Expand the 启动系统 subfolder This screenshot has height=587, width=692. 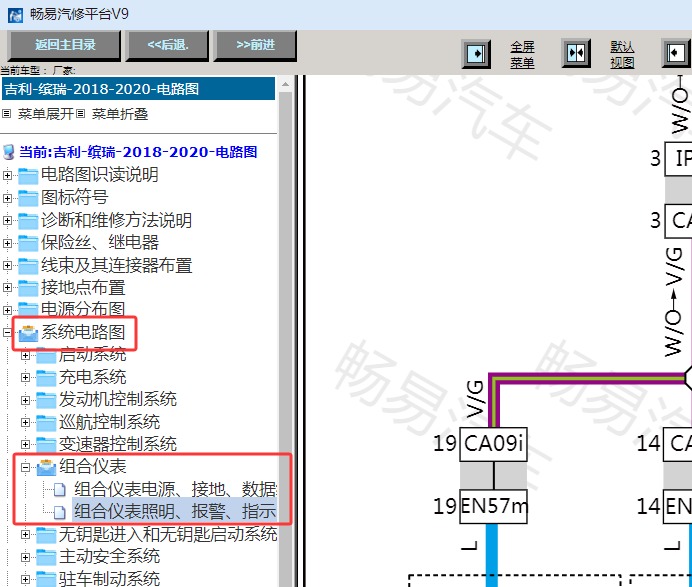click(26, 355)
